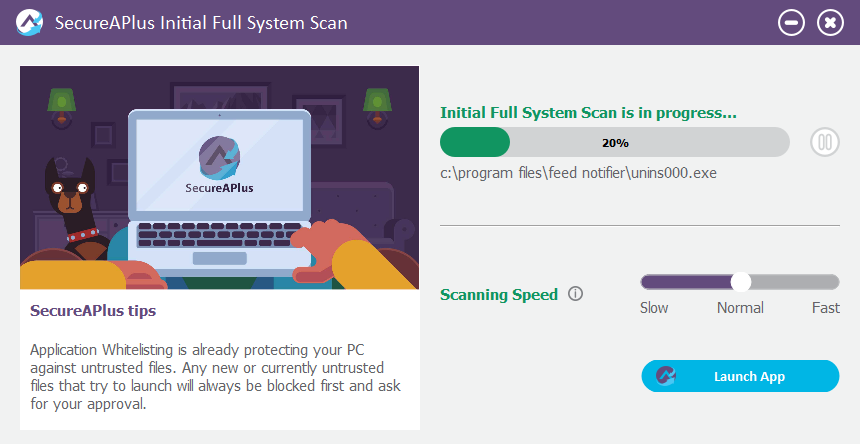
Task: Click the Scanning Speed label
Action: 499,295
